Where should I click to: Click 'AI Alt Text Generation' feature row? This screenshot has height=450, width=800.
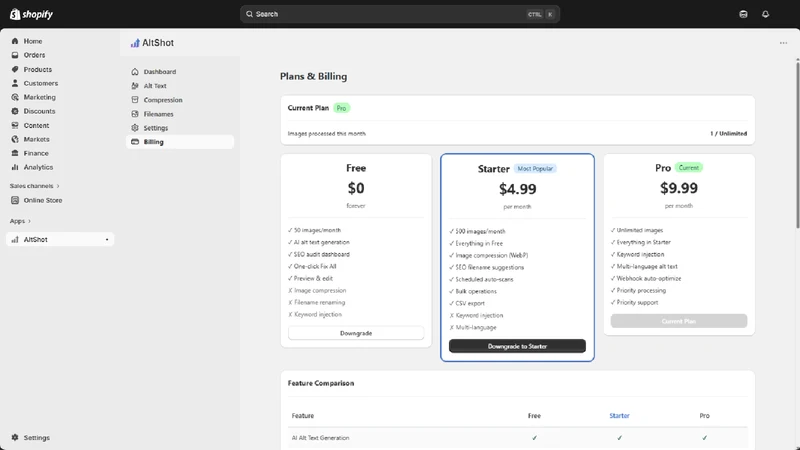coord(517,438)
